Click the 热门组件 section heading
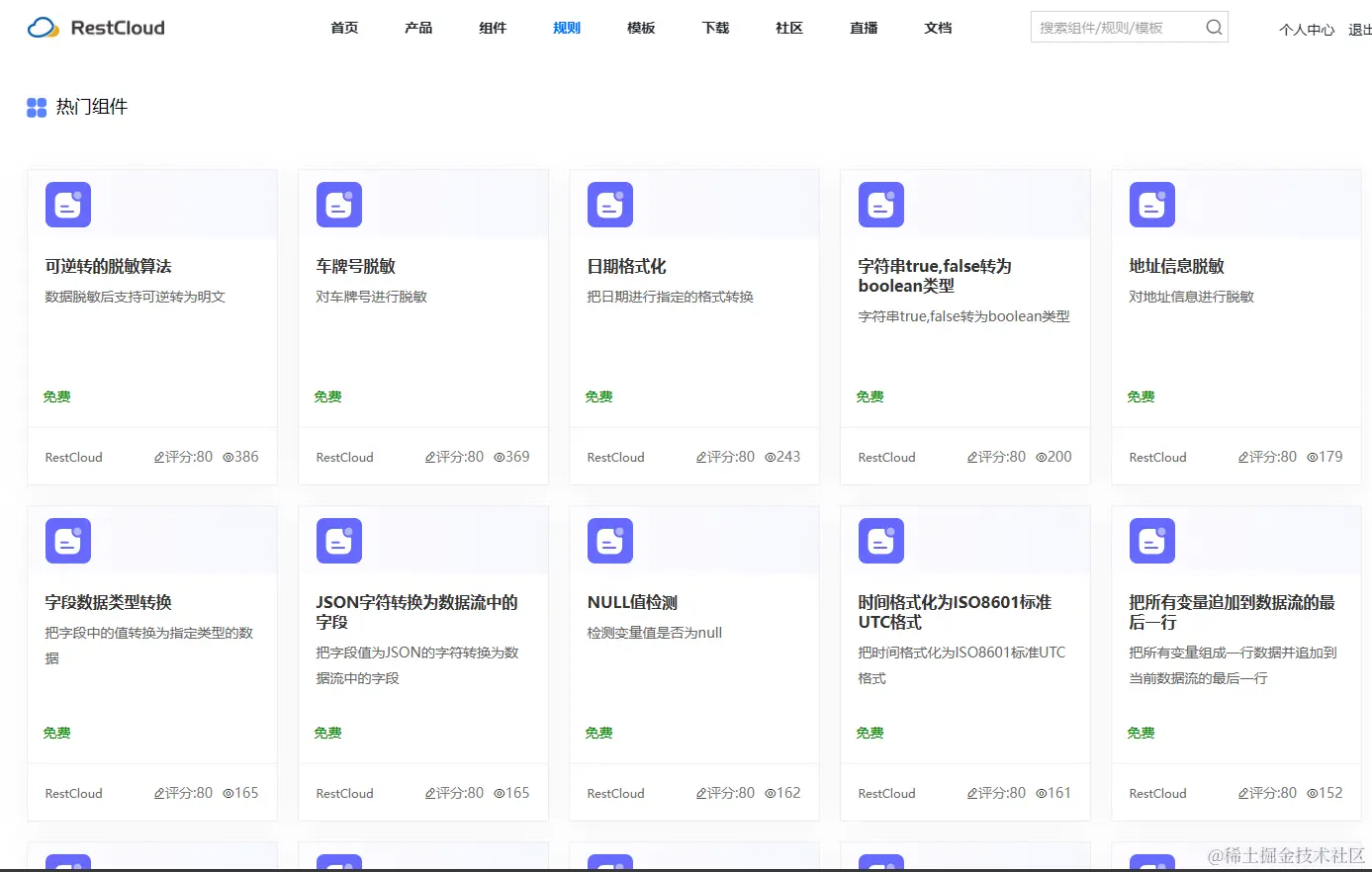The height and width of the screenshot is (872, 1372). (x=91, y=107)
